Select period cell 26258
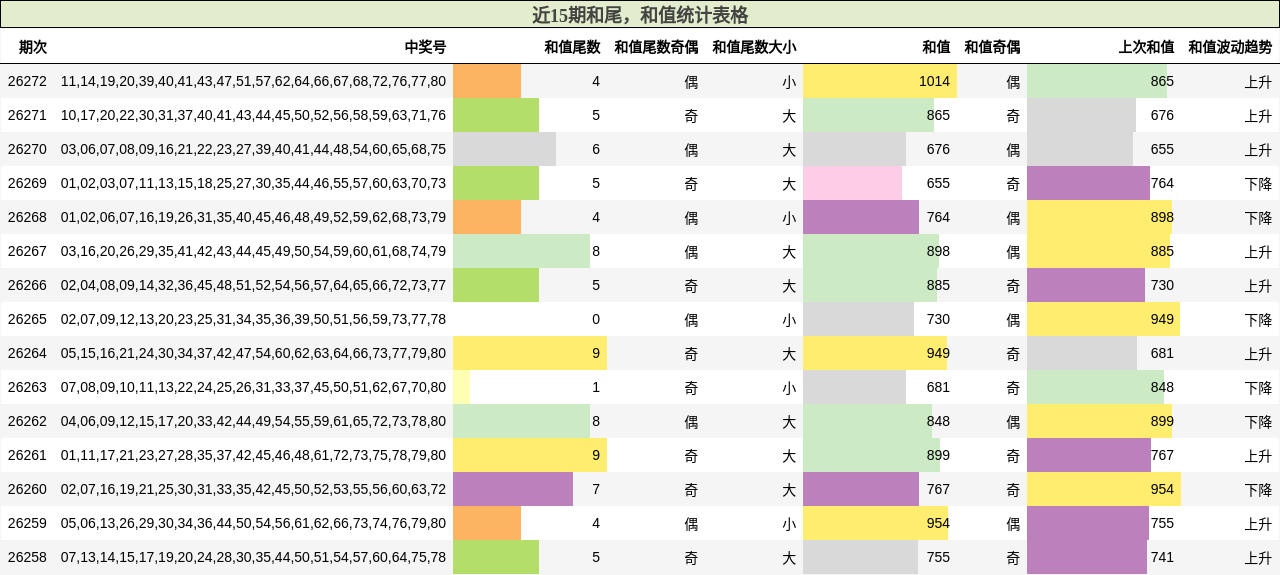Screen dimensions: 1280x575 [27, 557]
